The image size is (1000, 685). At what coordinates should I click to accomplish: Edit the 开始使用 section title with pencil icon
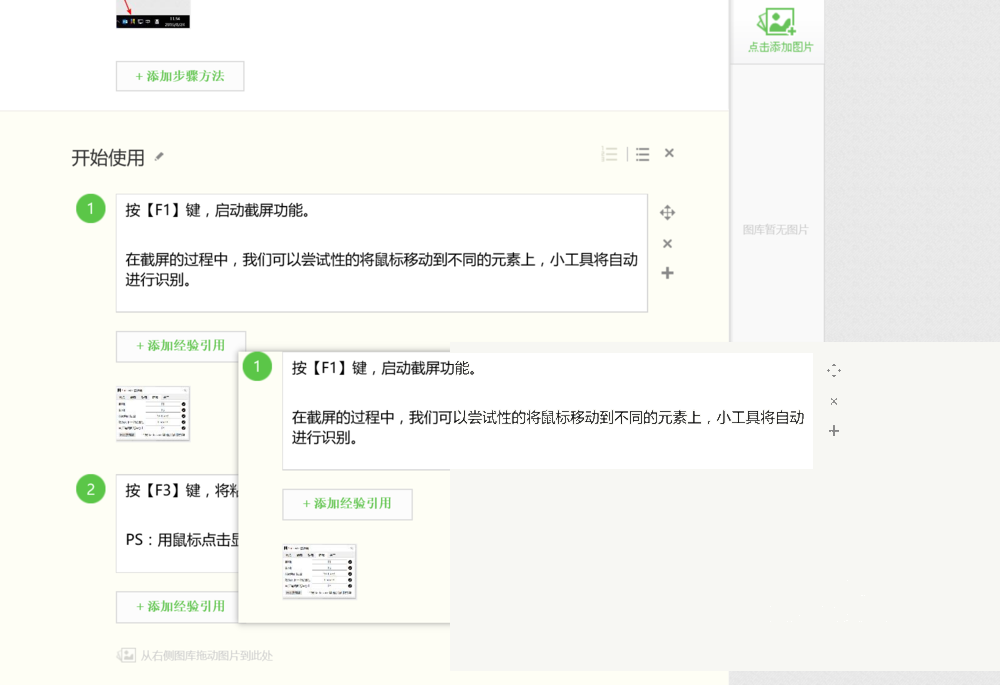(x=159, y=156)
